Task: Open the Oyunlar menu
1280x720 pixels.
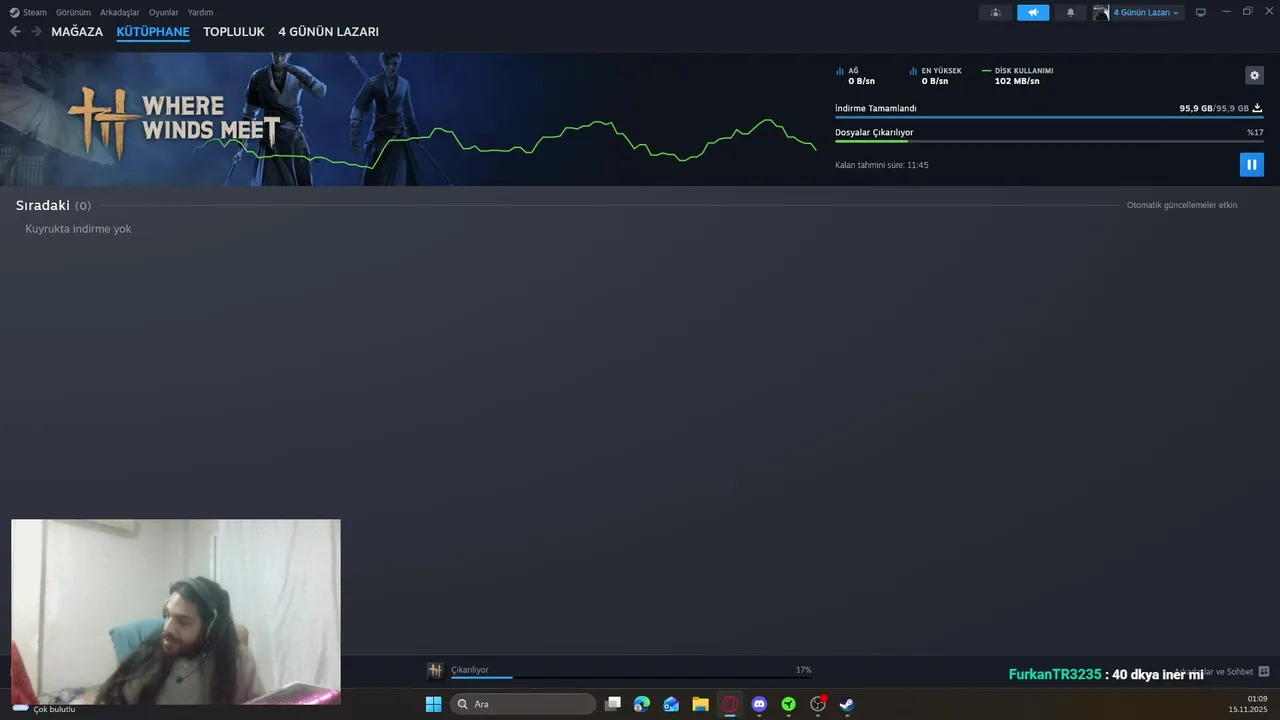Action: click(x=164, y=12)
